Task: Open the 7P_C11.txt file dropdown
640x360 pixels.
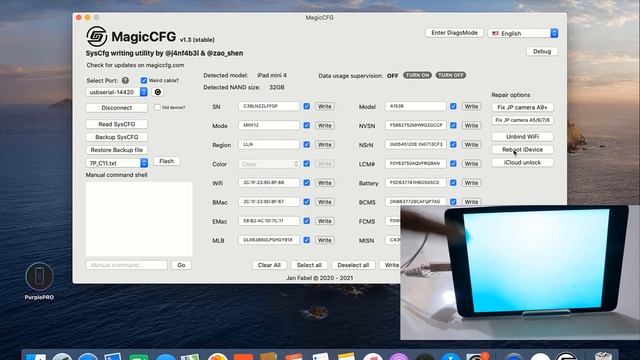Action: tap(117, 163)
